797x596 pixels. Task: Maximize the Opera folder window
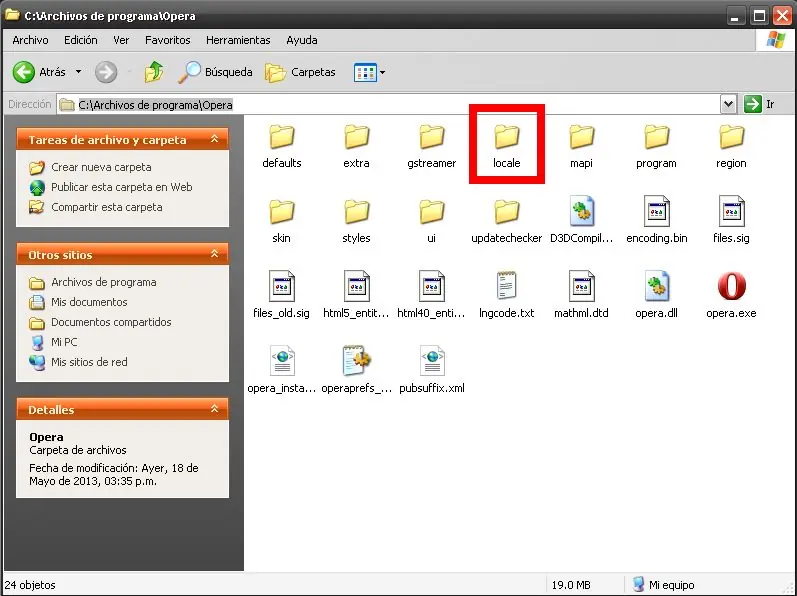click(759, 16)
